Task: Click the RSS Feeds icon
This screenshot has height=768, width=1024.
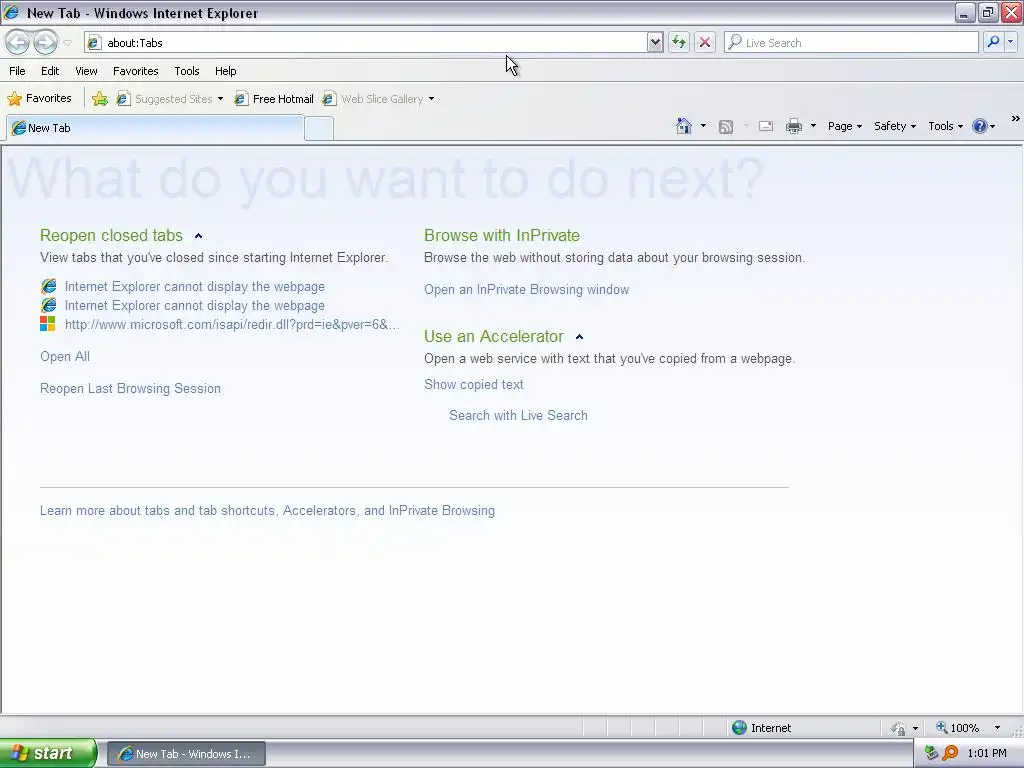Action: tap(726, 127)
